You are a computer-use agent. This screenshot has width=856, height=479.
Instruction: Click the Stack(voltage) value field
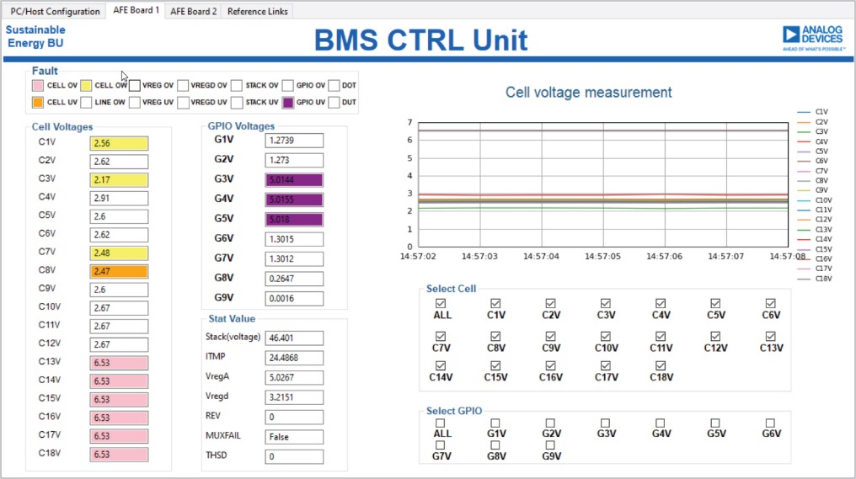click(294, 339)
